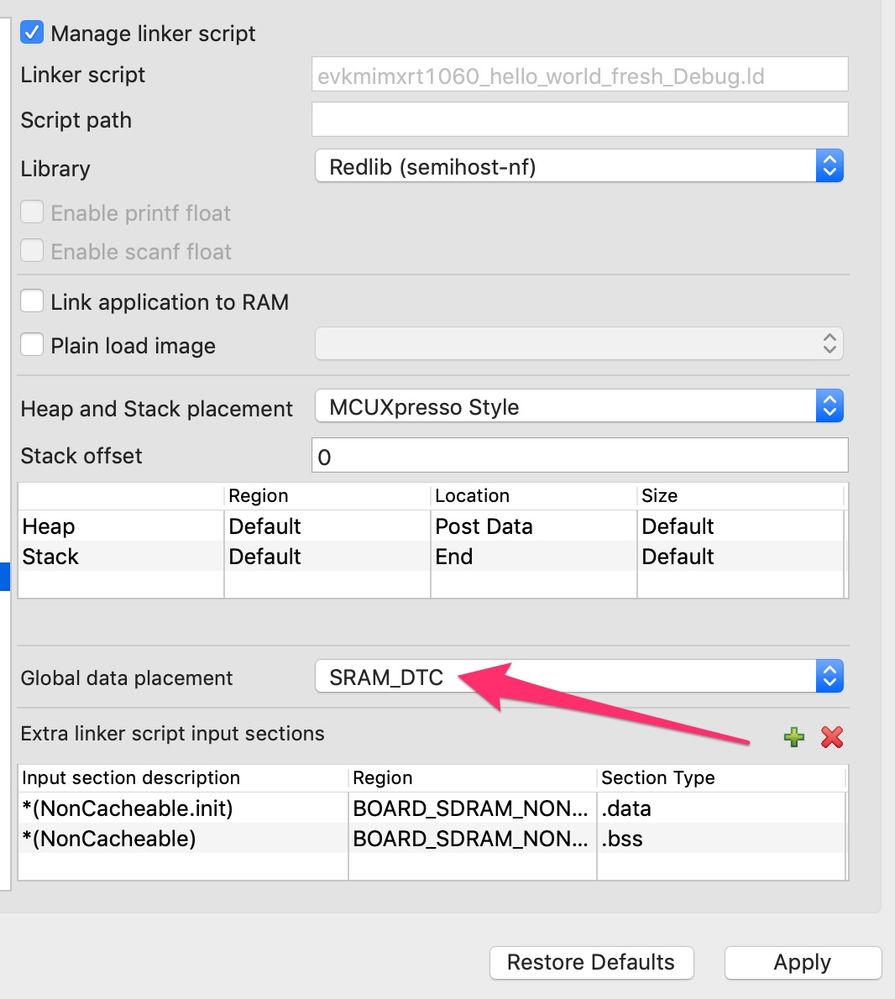895x999 pixels.
Task: Click the Linker script name field
Action: (x=580, y=75)
